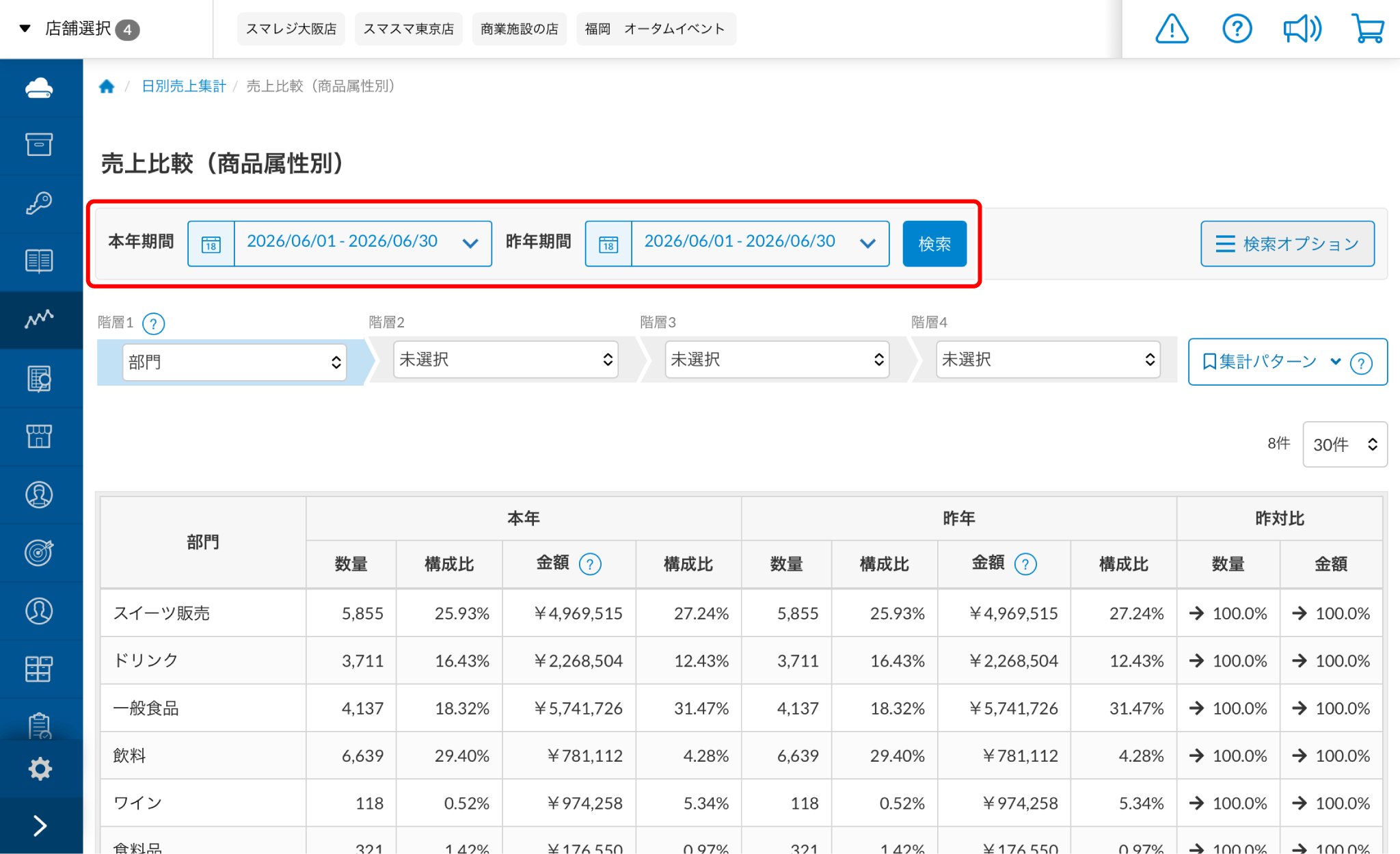1400x854 pixels.
Task: Open the shopping cart icon
Action: (x=1368, y=29)
